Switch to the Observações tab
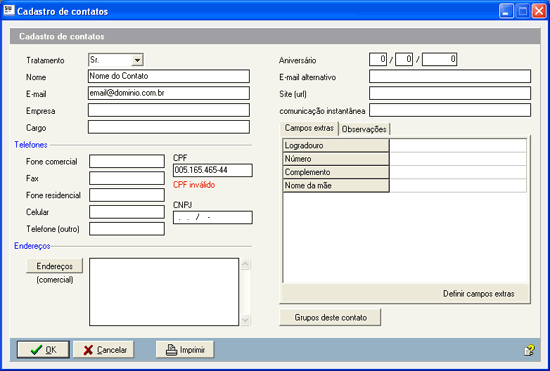This screenshot has height=371, width=550. pos(364,129)
